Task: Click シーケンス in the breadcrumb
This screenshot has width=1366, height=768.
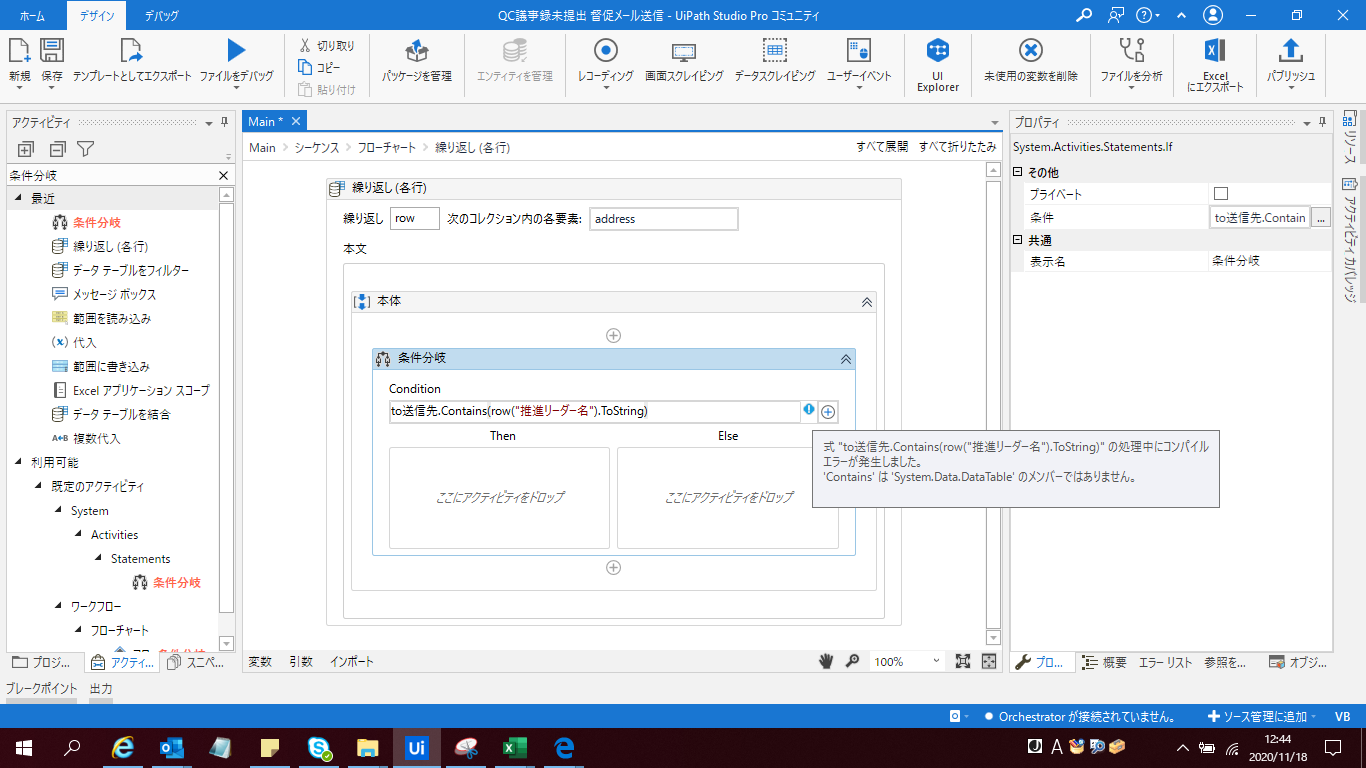Action: (317, 147)
